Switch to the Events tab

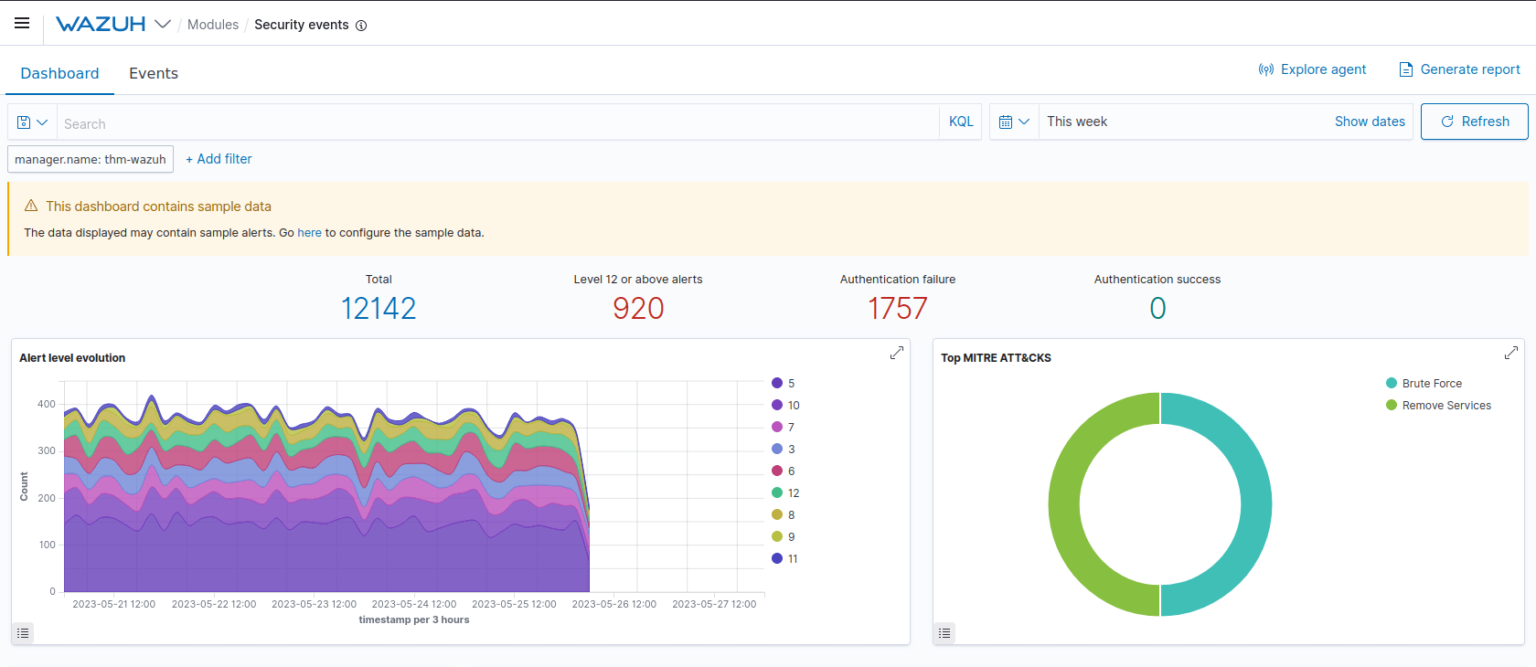pos(153,73)
